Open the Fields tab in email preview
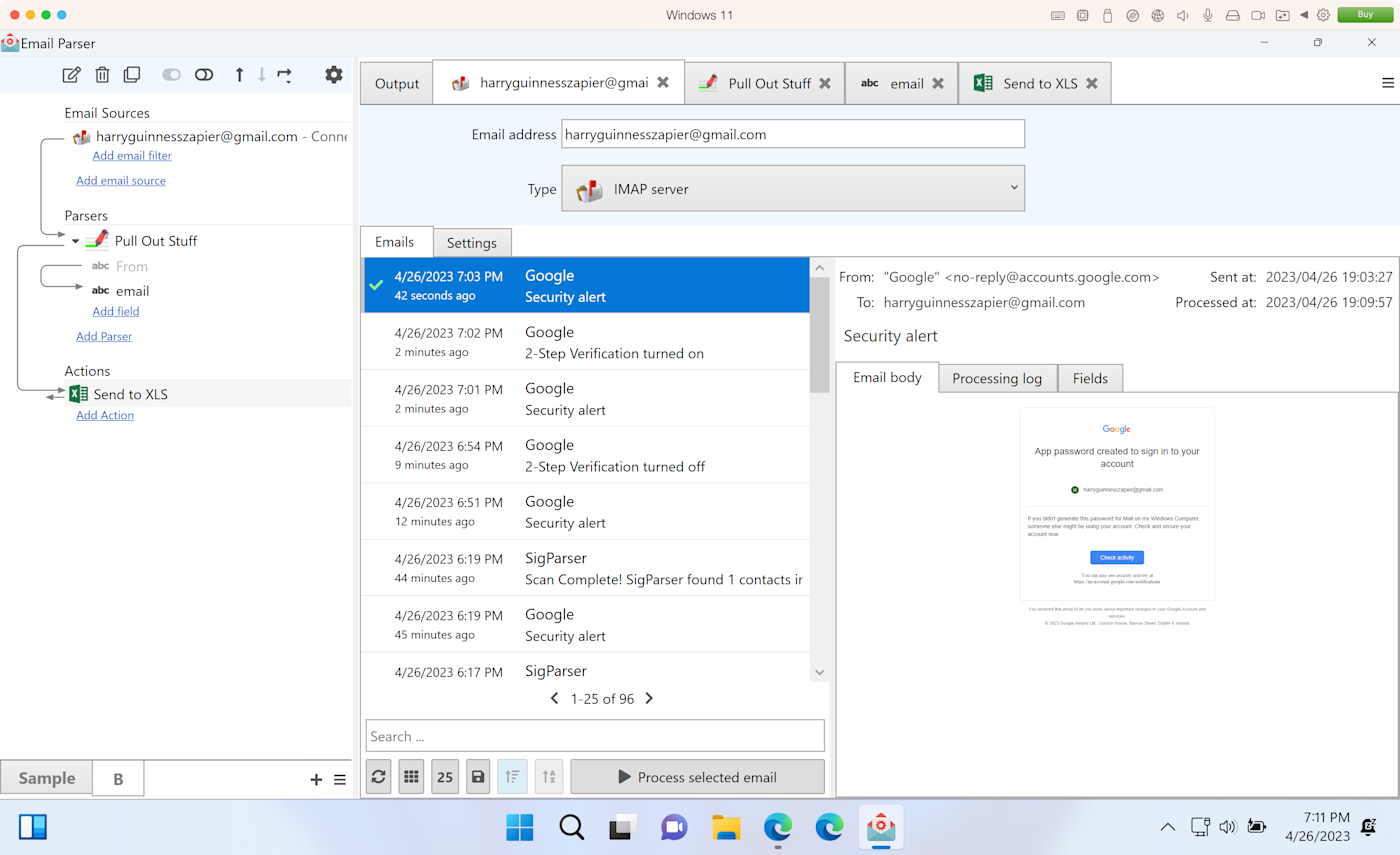The height and width of the screenshot is (855, 1400). coord(1090,379)
